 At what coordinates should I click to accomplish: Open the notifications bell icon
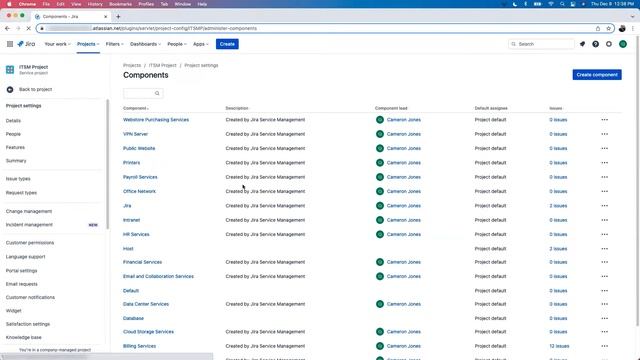coord(582,44)
